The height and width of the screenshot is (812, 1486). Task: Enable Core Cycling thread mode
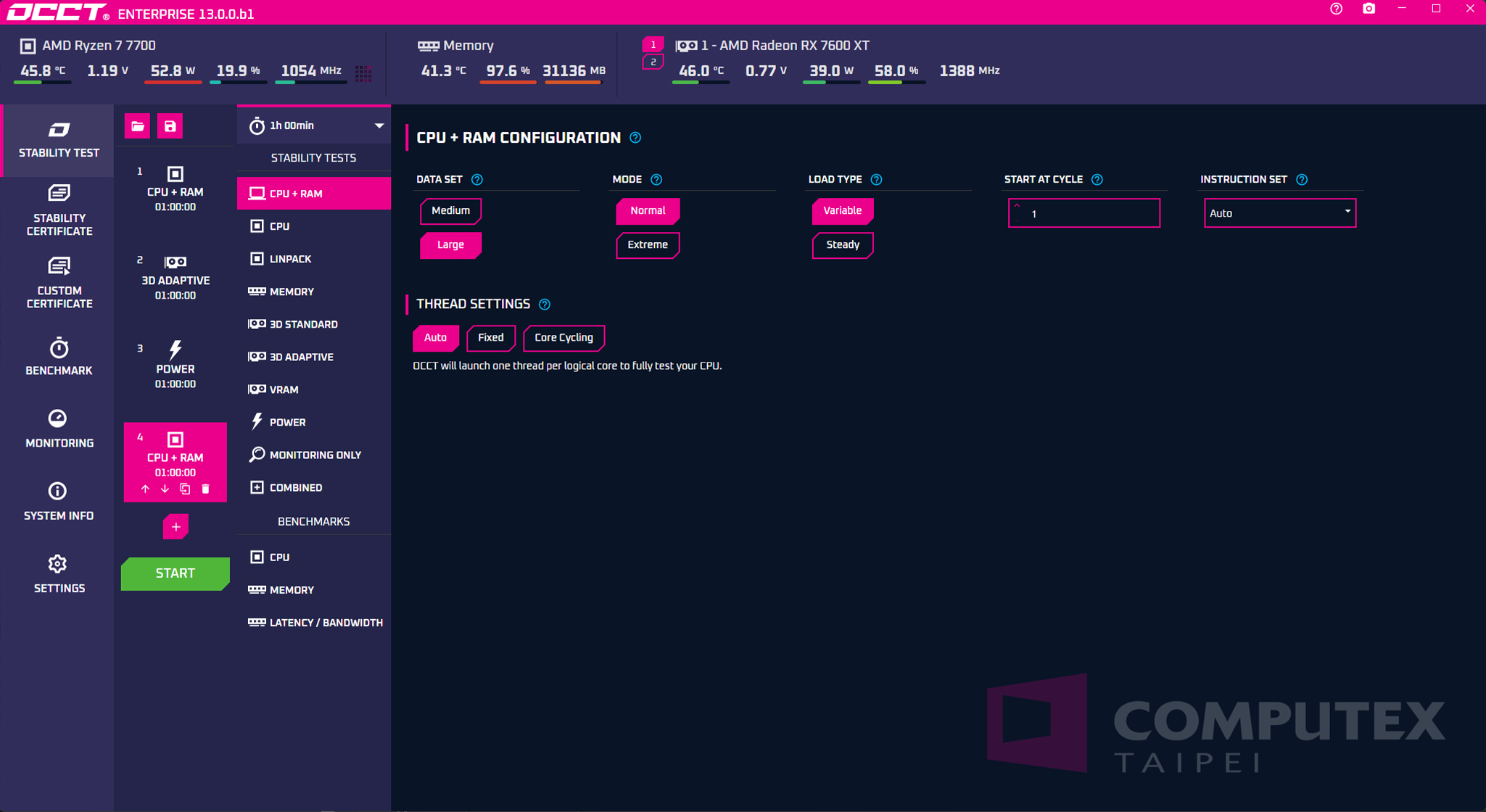564,338
